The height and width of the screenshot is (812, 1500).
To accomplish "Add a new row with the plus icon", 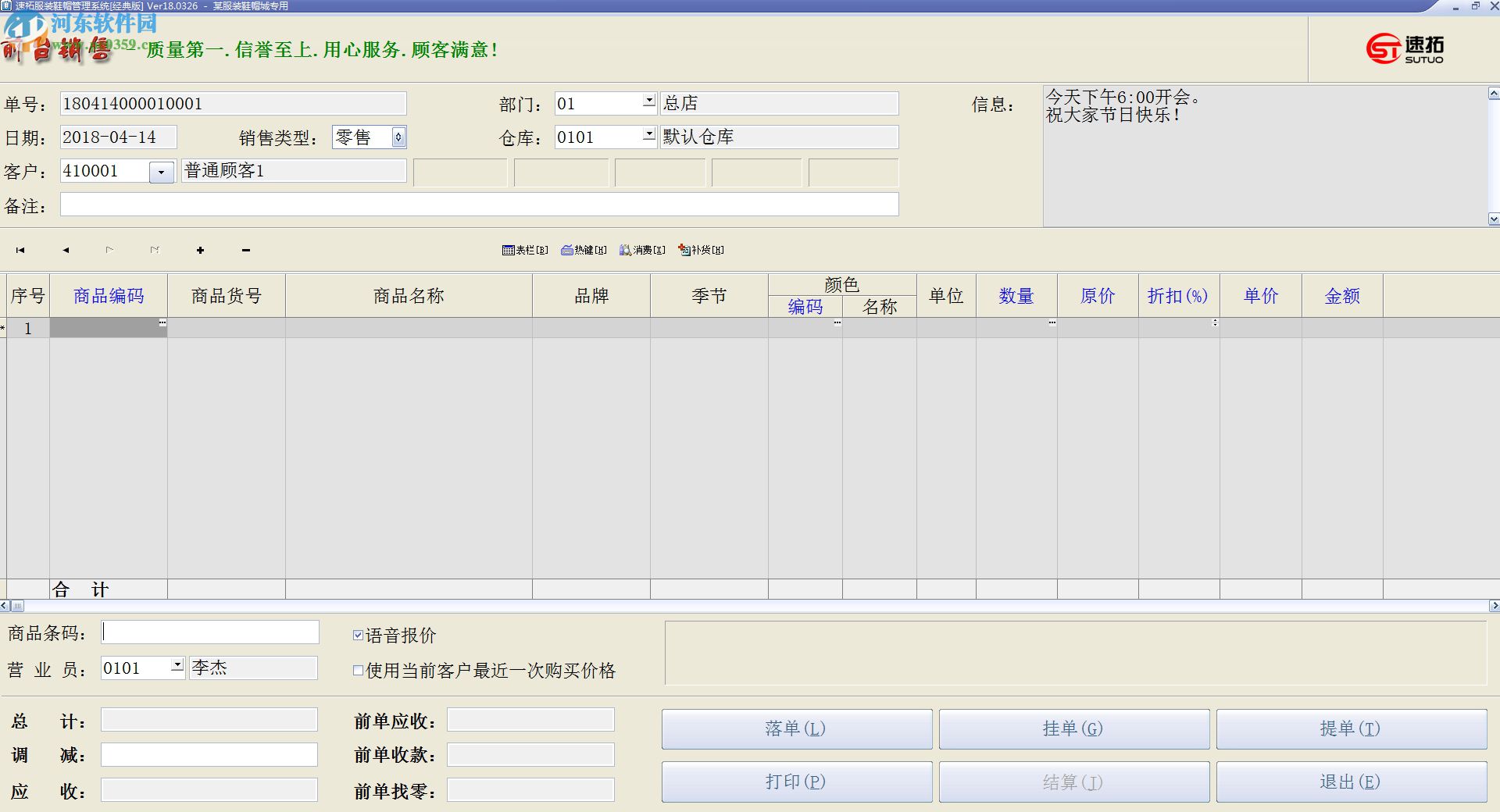I will tap(200, 250).
